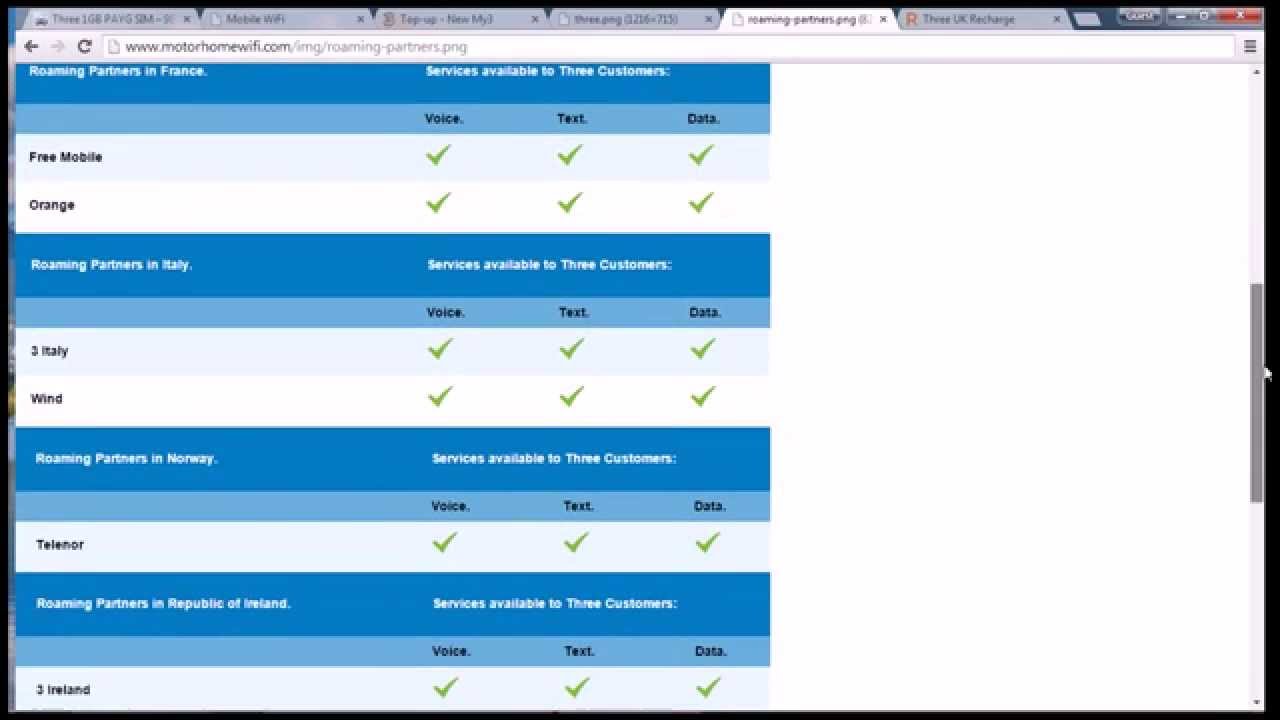Viewport: 1280px width, 720px height.
Task: Close the Top-up - New My3 tab
Action: click(x=535, y=19)
